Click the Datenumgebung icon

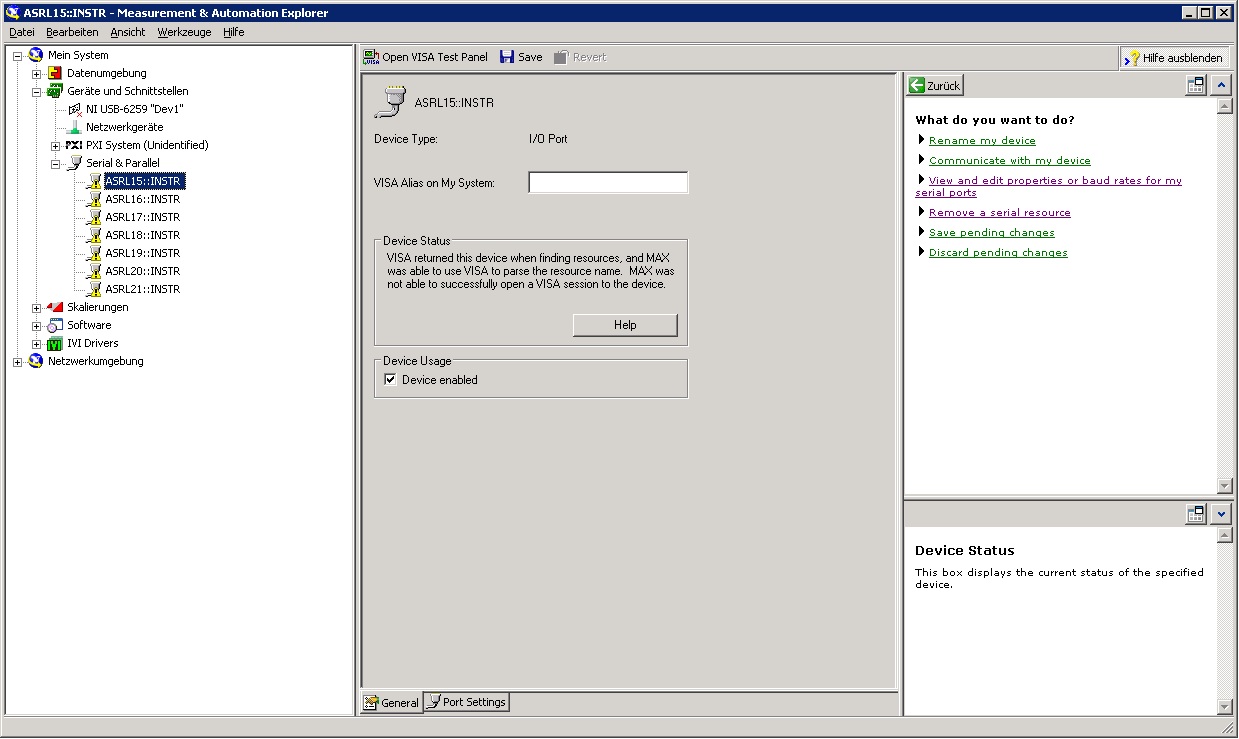(55, 73)
